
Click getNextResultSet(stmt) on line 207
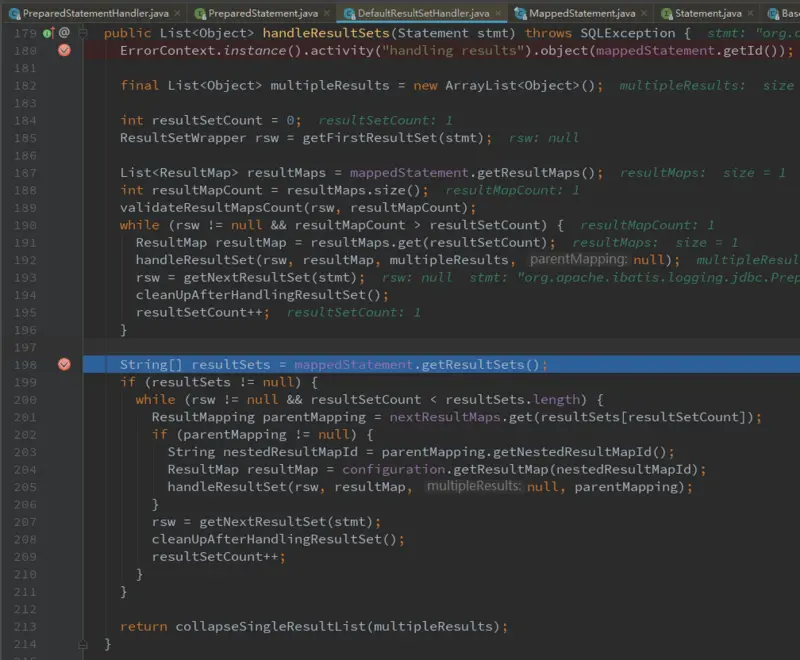pyautogui.click(x=286, y=522)
